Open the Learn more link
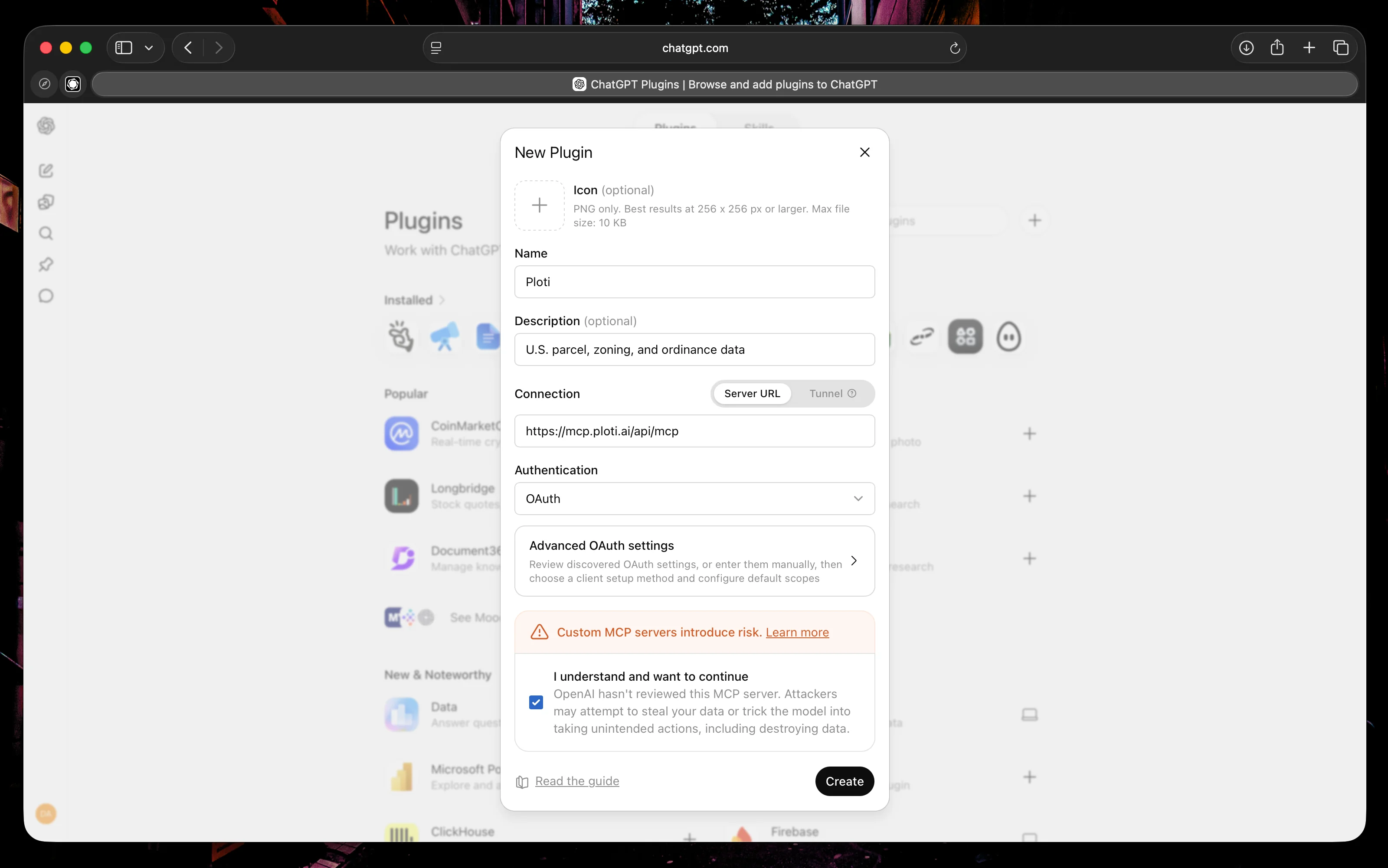 tap(796, 632)
